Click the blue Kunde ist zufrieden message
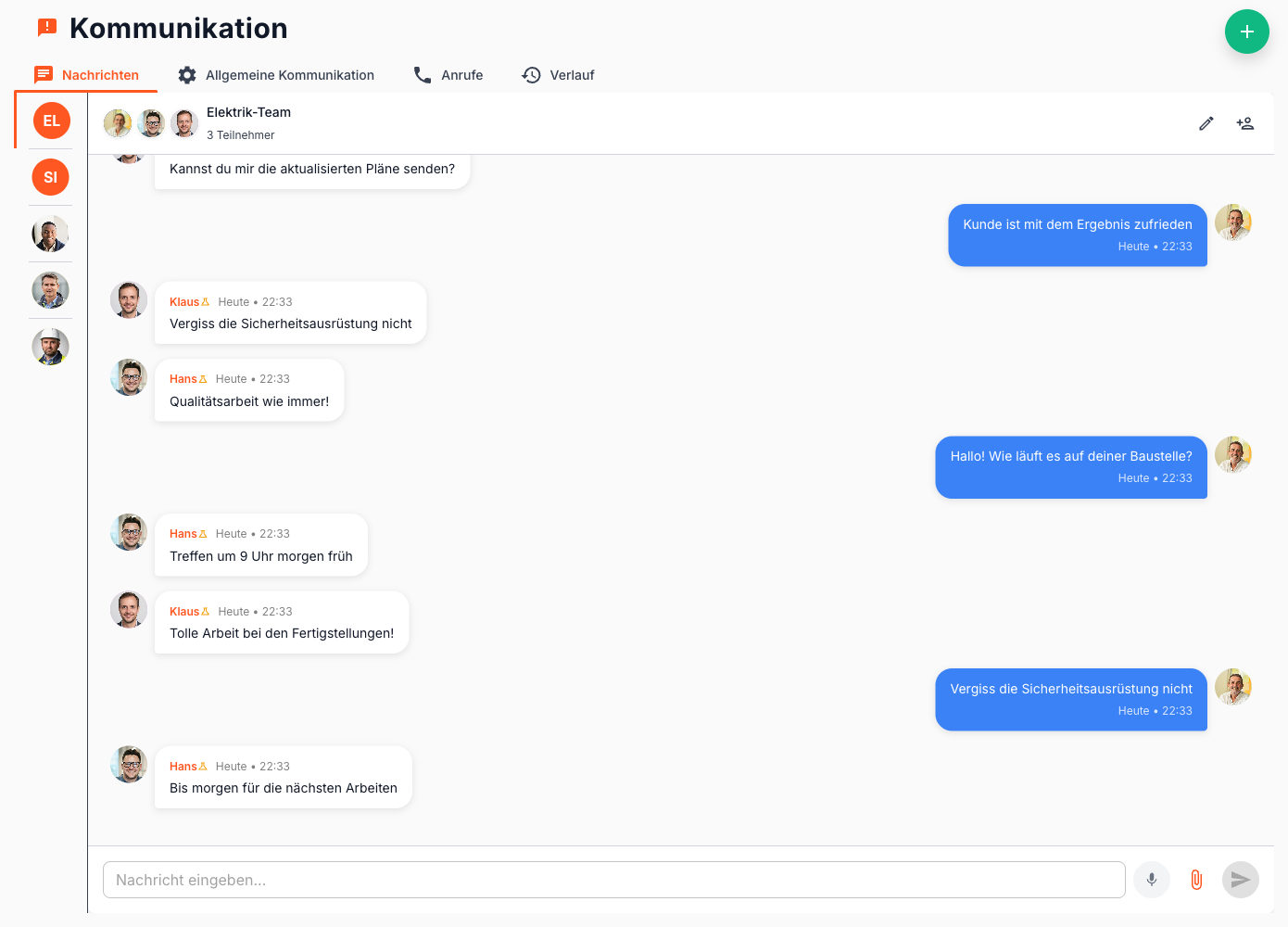The width and height of the screenshot is (1288, 927). (x=1077, y=235)
